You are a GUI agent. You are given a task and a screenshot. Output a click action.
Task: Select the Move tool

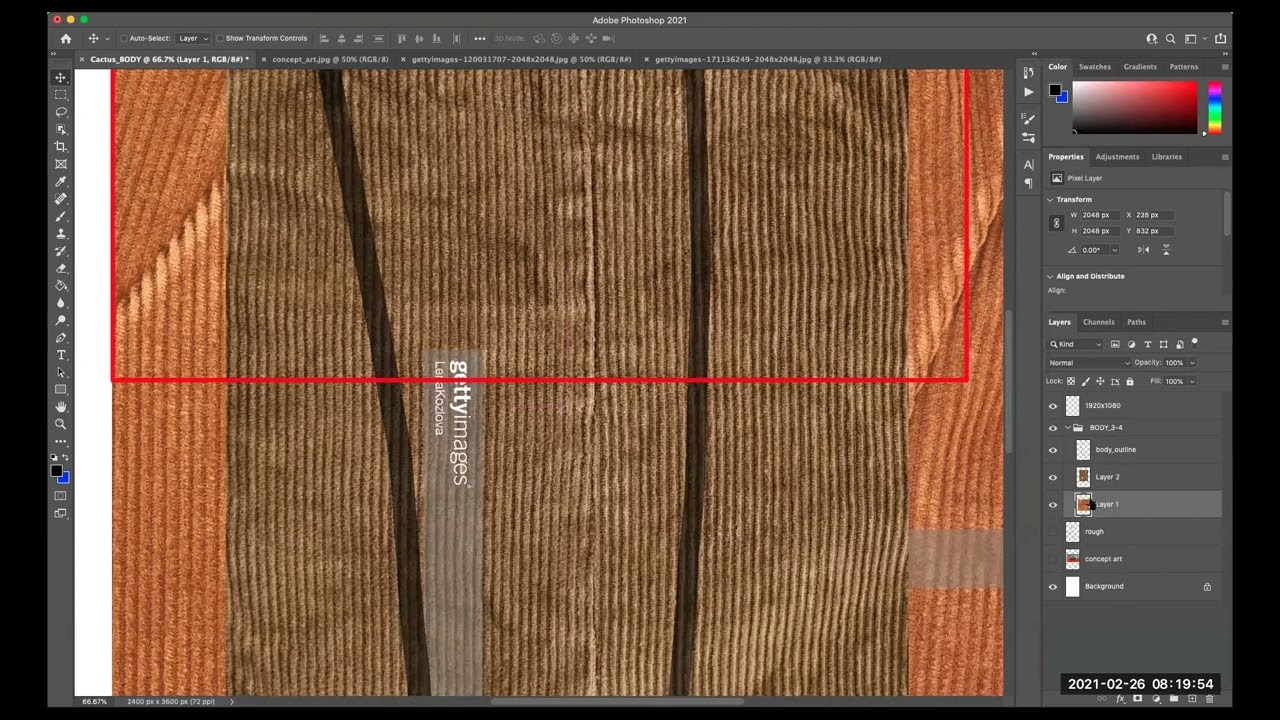click(61, 77)
